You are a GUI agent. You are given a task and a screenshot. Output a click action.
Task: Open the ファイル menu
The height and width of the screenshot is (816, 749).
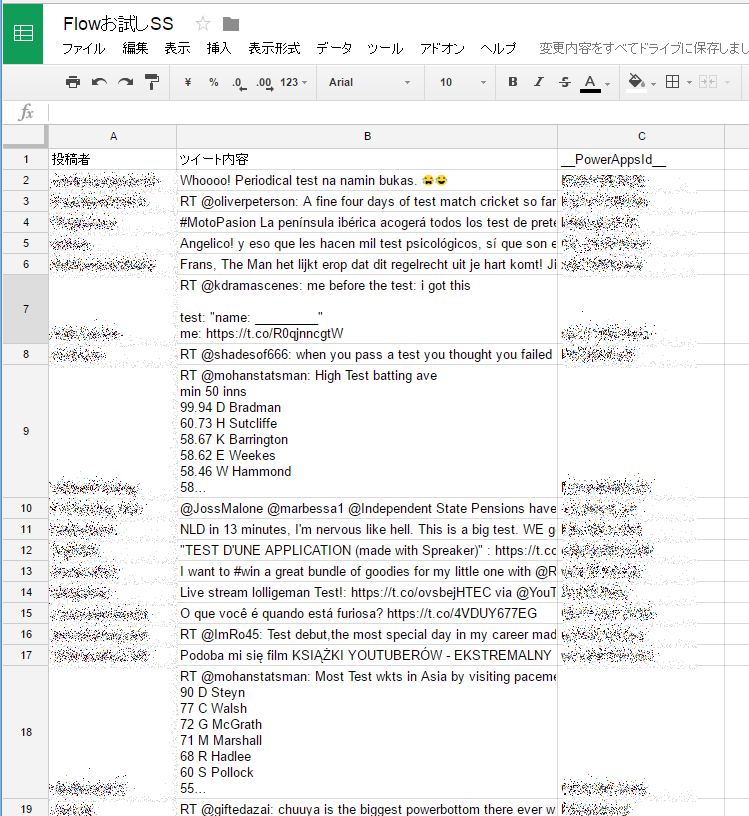pyautogui.click(x=83, y=48)
